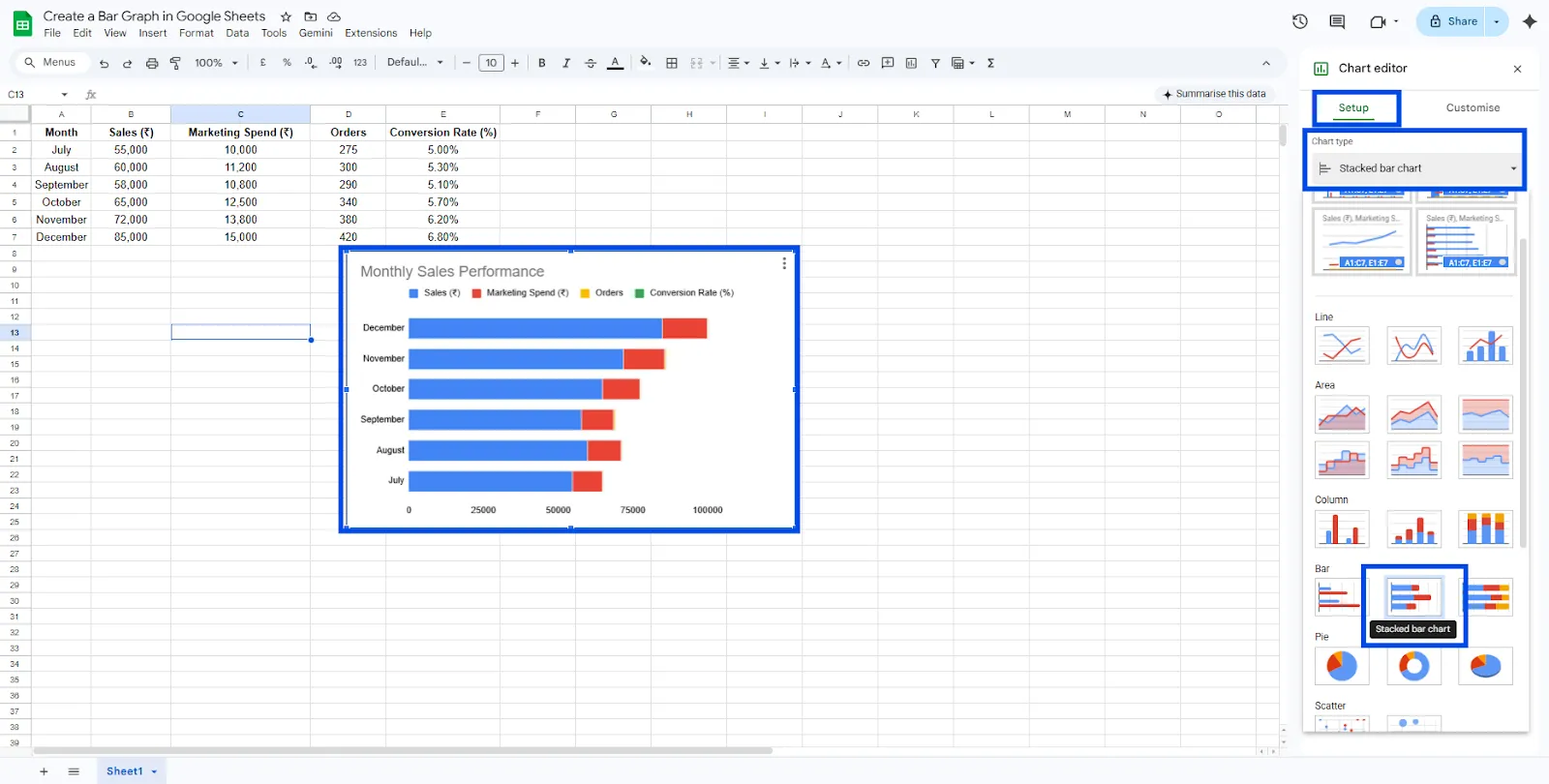The height and width of the screenshot is (784, 1549).
Task: Open the fill colour picker
Action: point(646,63)
